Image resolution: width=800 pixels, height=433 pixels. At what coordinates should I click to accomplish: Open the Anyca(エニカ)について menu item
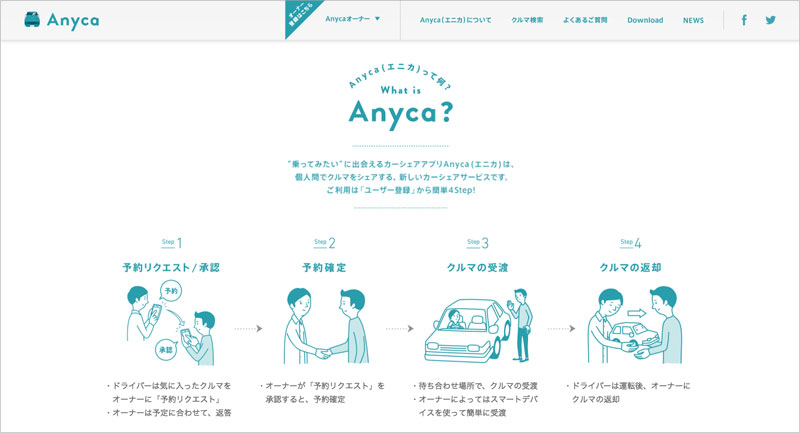[x=456, y=20]
